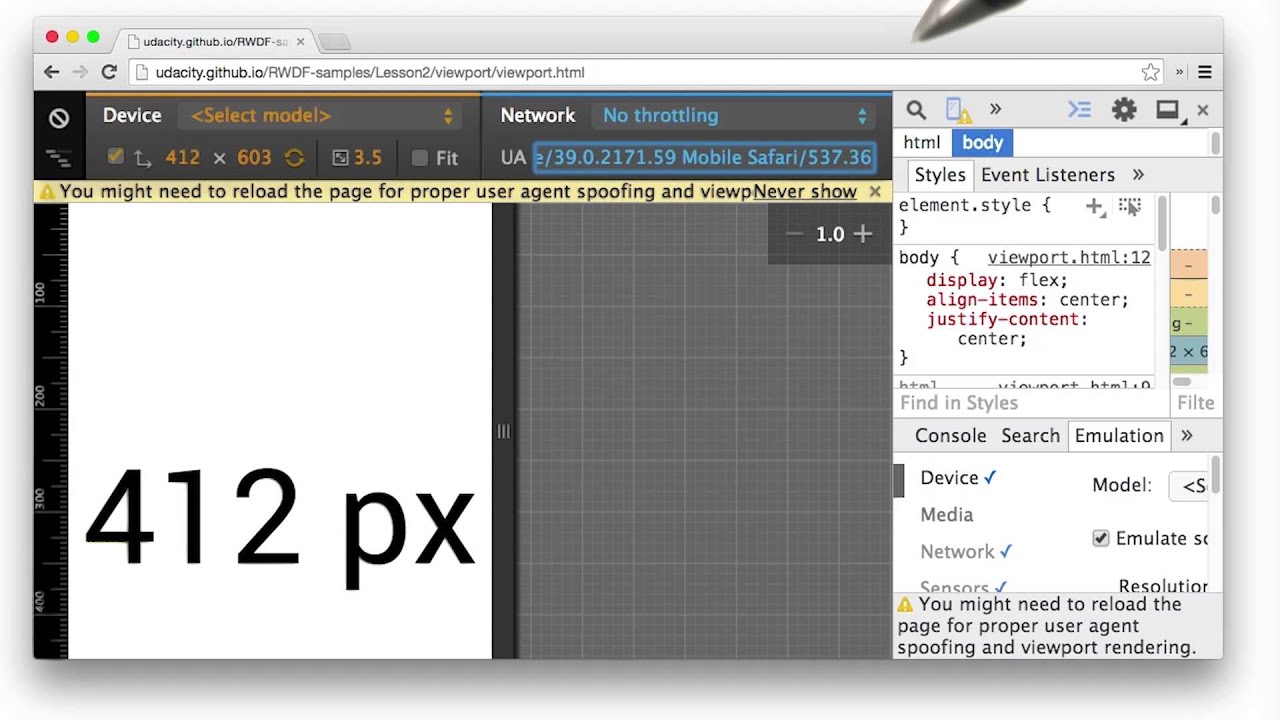
Task: Click the DevTools search magnifier icon
Action: [x=916, y=110]
